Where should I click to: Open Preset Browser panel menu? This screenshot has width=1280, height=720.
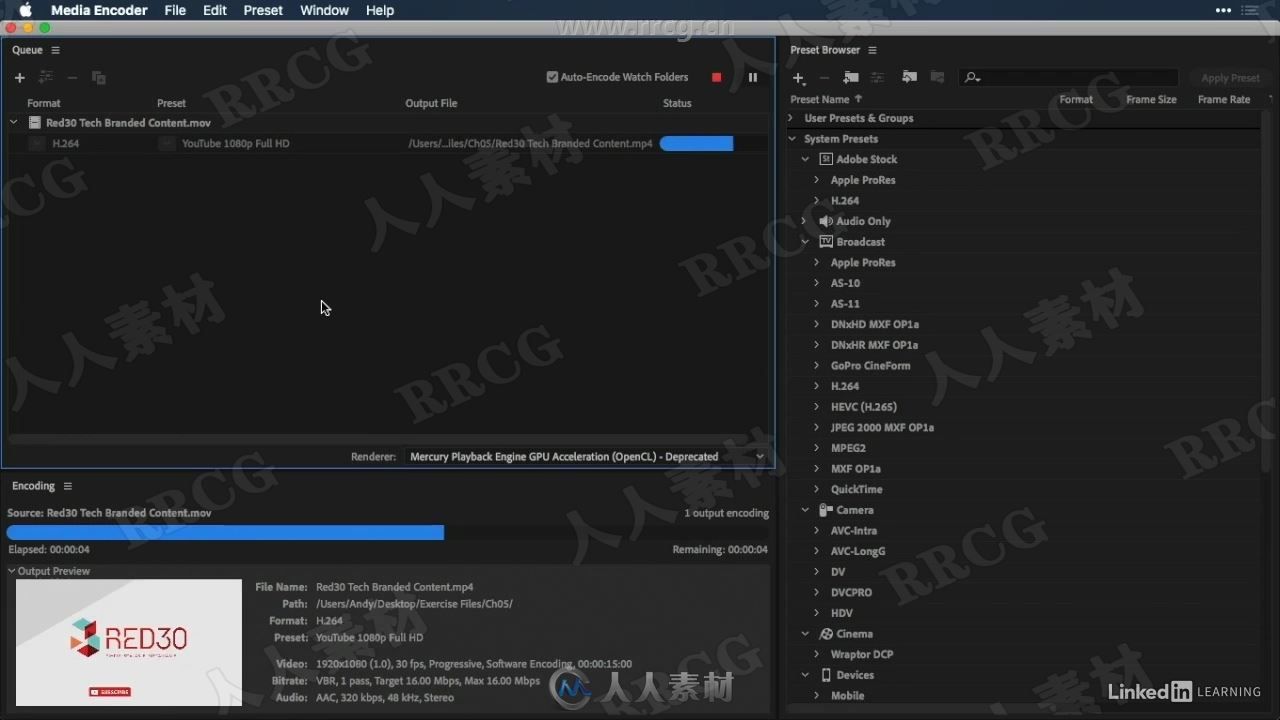[872, 50]
